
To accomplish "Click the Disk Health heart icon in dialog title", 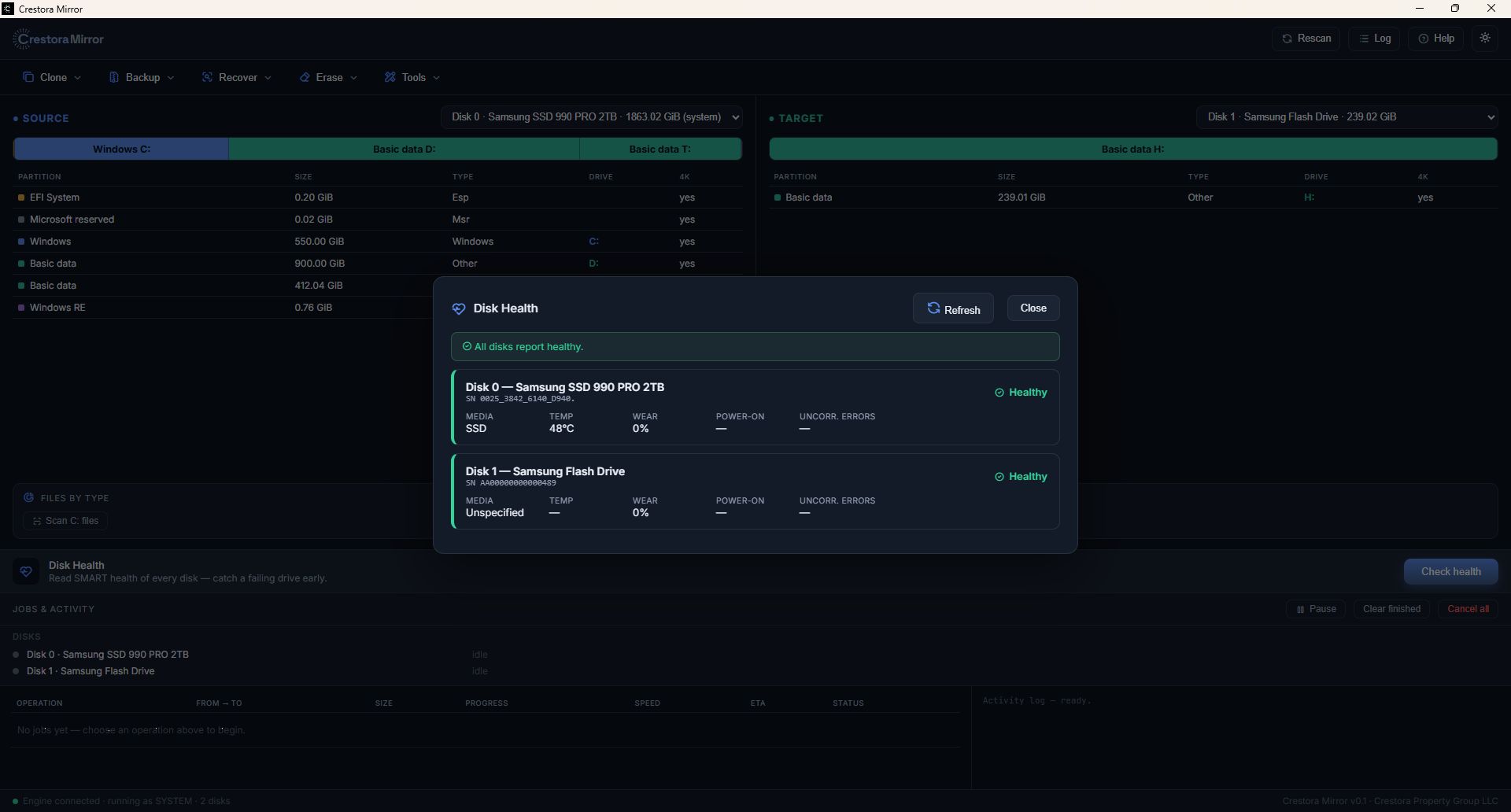I will pyautogui.click(x=459, y=308).
